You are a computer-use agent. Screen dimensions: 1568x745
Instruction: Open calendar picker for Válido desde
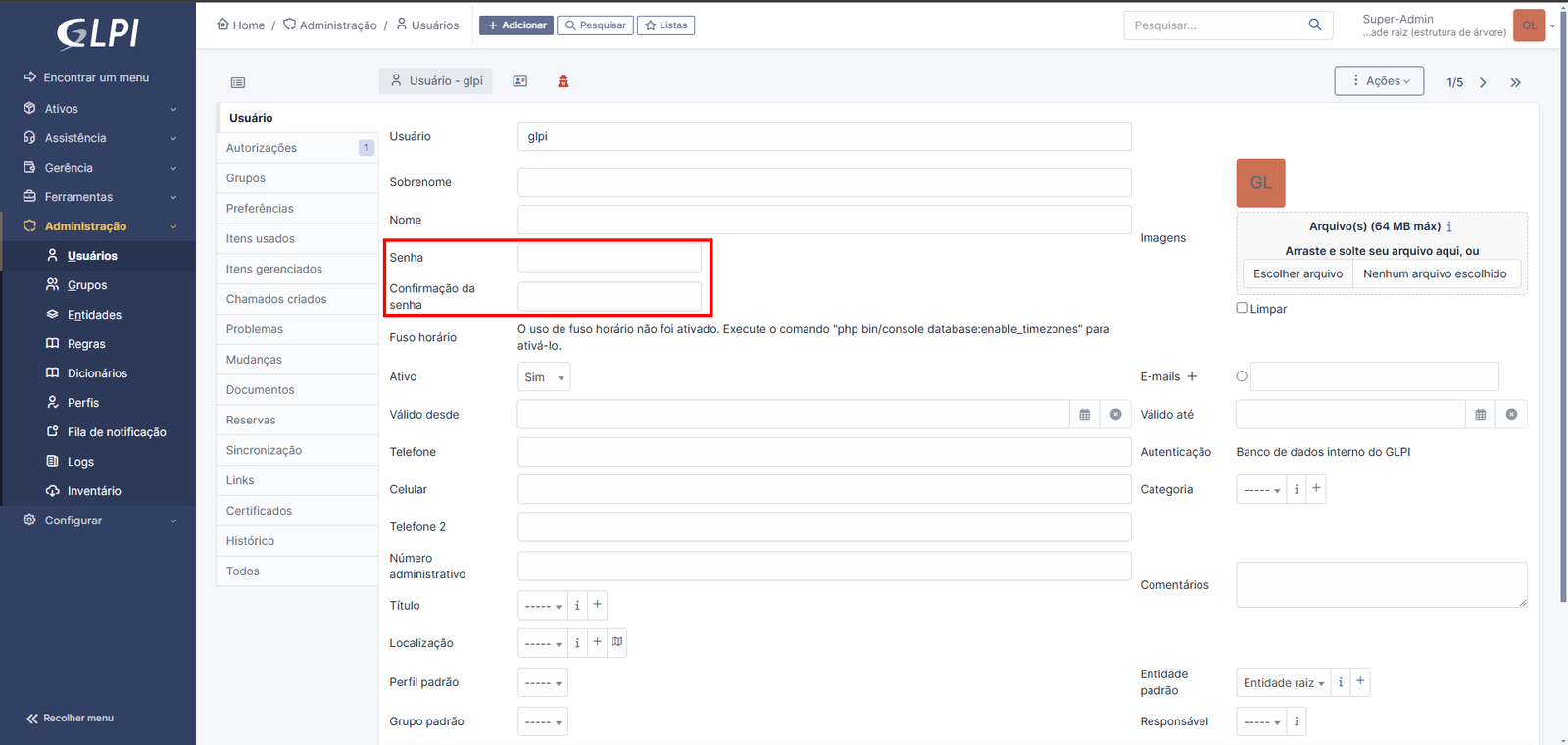pyautogui.click(x=1084, y=415)
